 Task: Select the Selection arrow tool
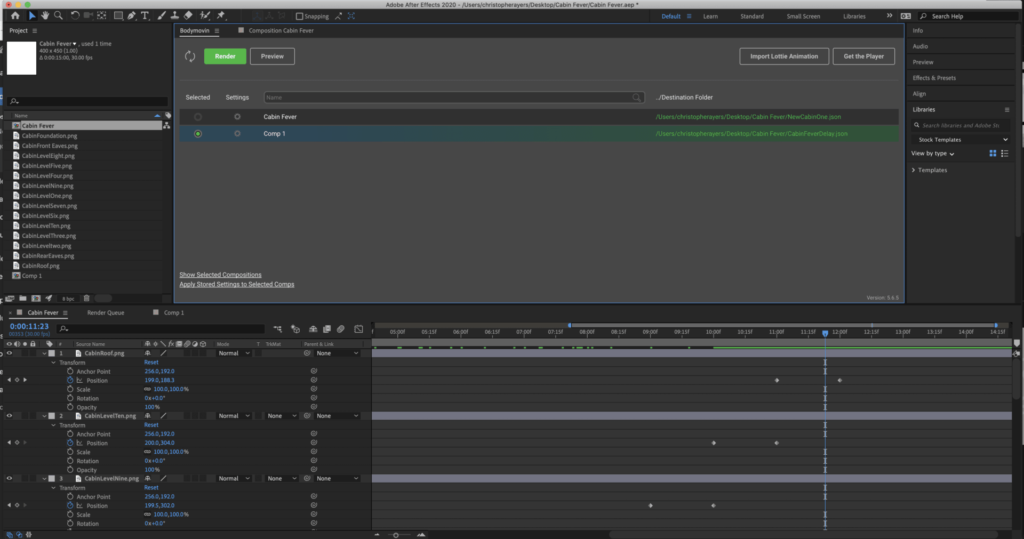click(x=31, y=16)
